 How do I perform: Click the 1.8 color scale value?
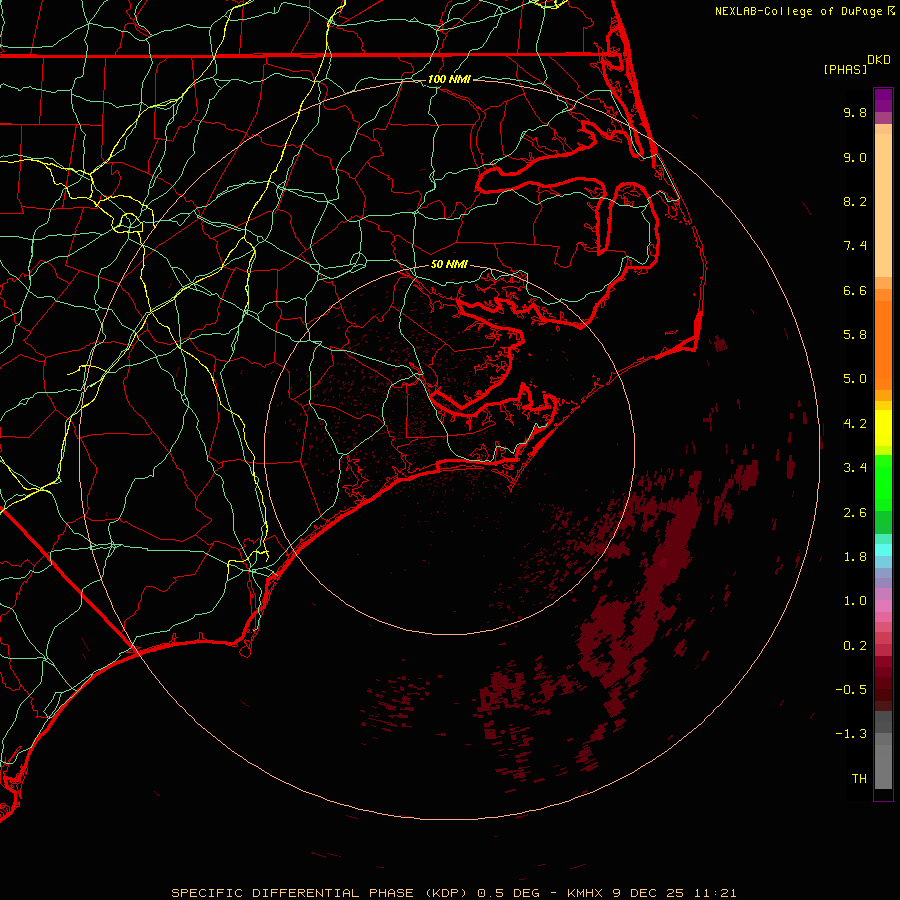point(855,557)
